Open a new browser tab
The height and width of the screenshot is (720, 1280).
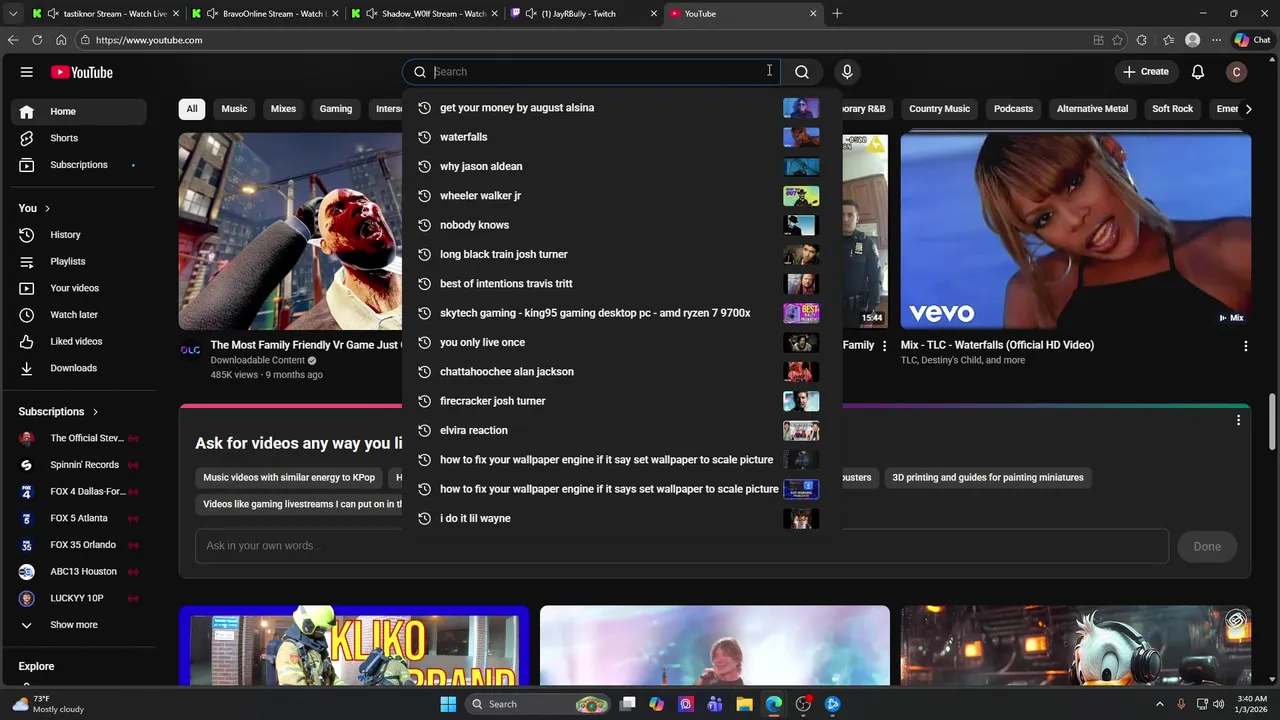click(x=837, y=14)
